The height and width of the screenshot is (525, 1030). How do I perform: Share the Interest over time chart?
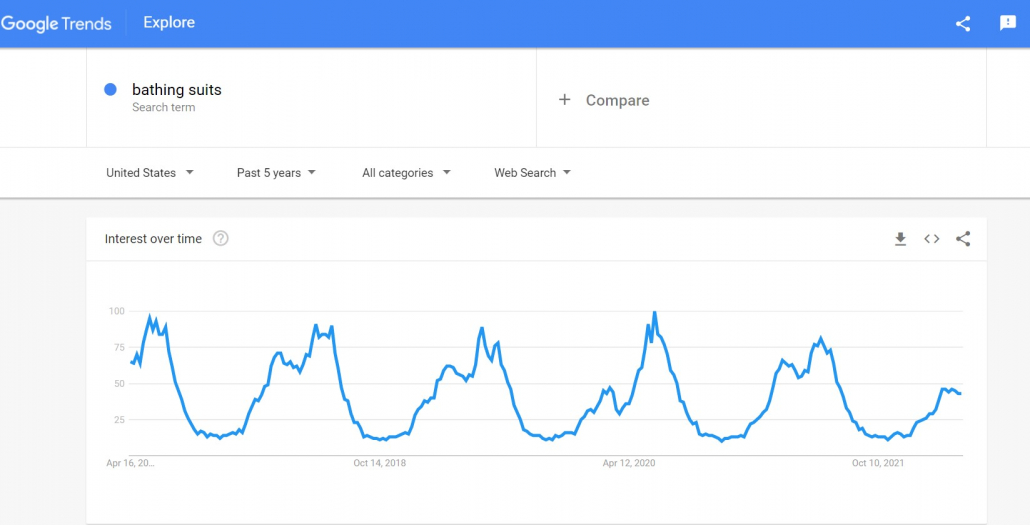[963, 239]
